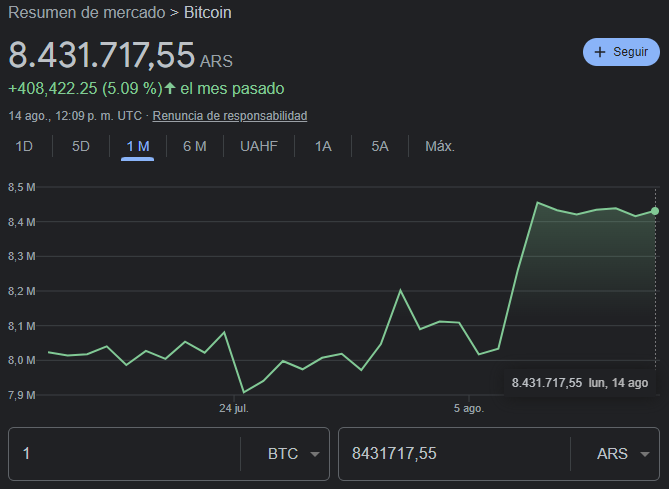Select the 1 M time range tab
669x489 pixels.
[x=138, y=146]
